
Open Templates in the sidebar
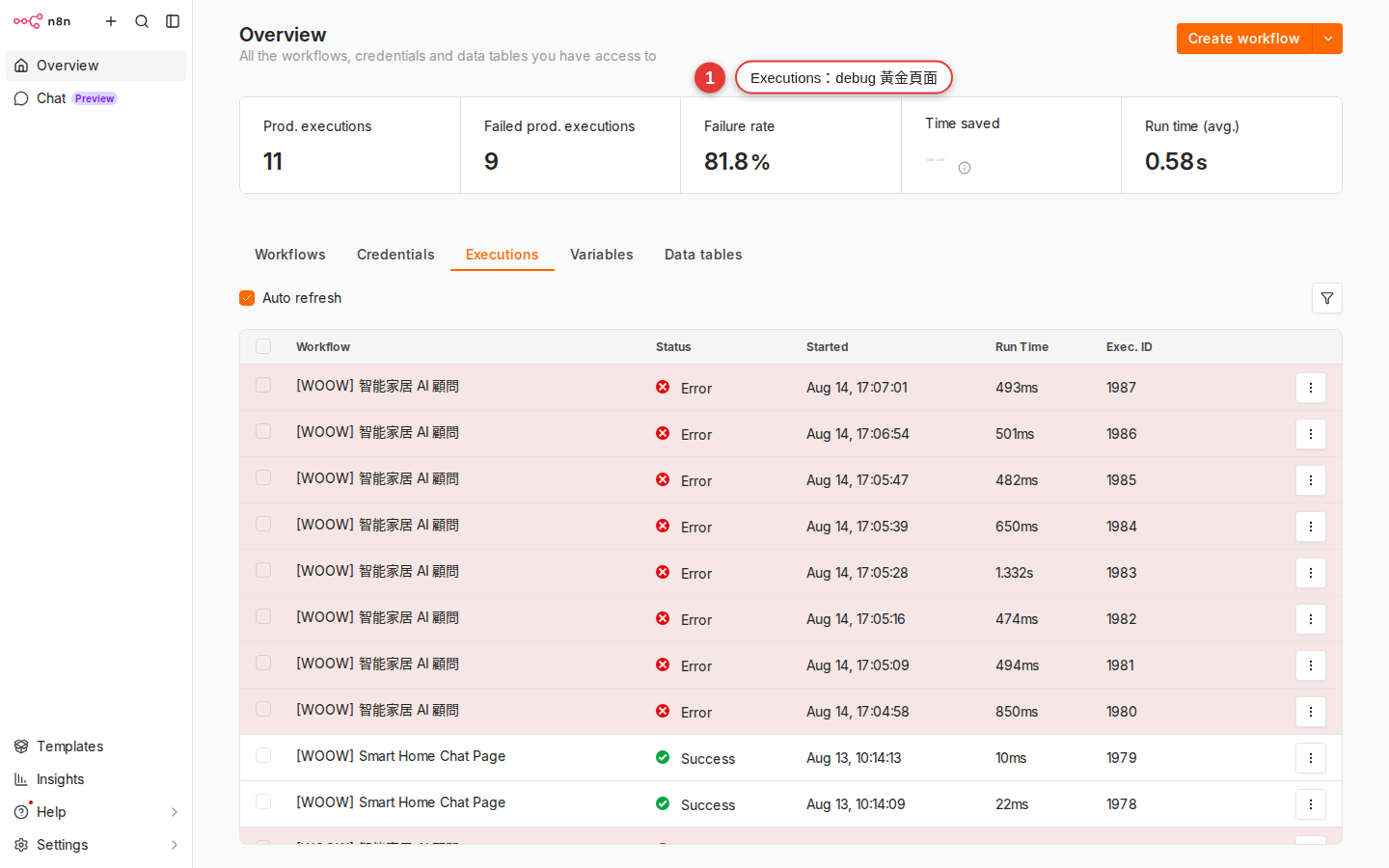click(x=95, y=746)
